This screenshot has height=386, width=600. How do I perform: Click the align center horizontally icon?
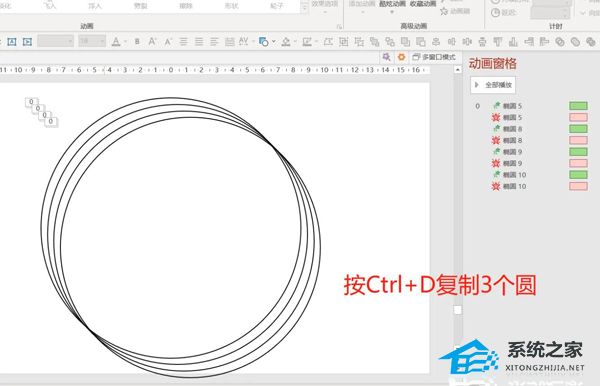pyautogui.click(x=436, y=41)
